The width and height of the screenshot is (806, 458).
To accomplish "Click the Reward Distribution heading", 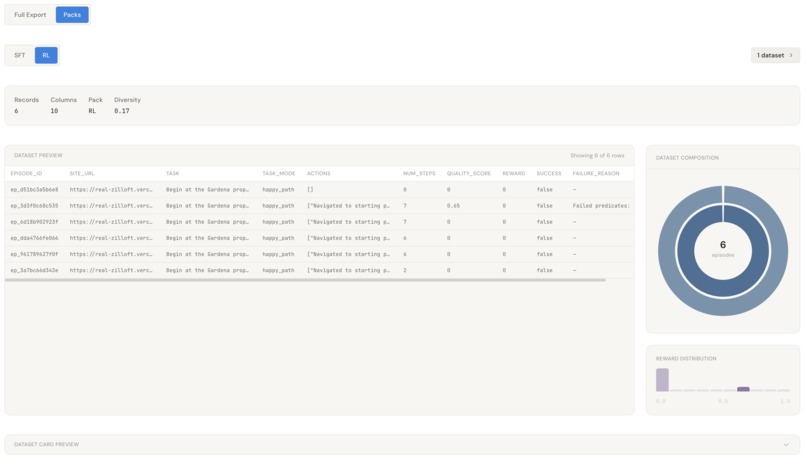I will point(686,358).
